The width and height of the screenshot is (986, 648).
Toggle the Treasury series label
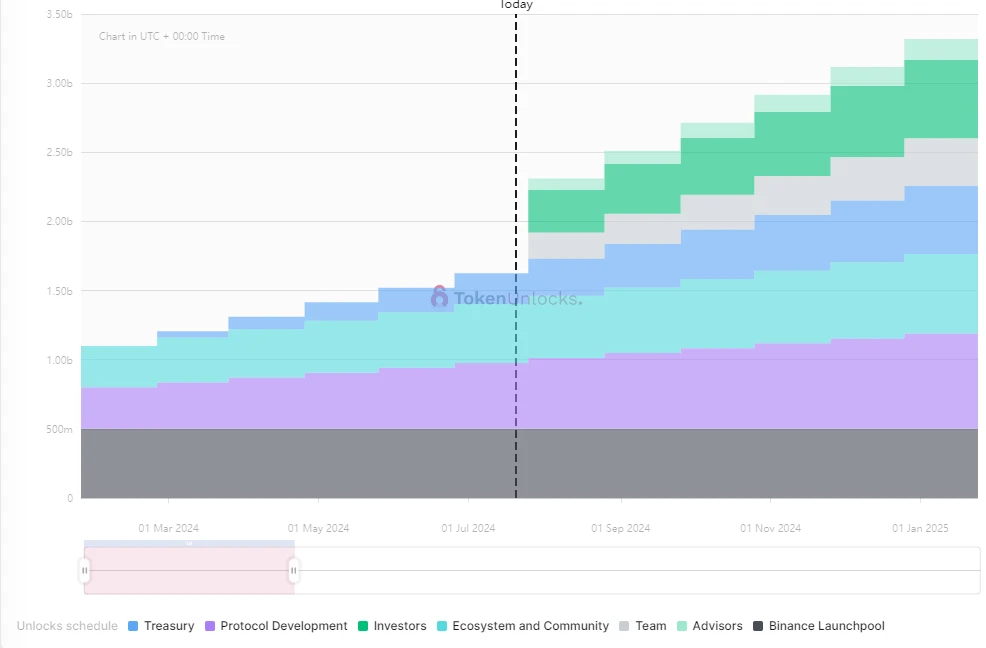tap(169, 626)
